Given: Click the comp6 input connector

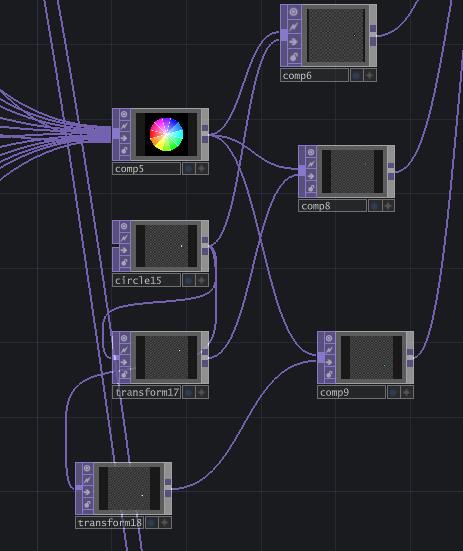Looking at the screenshot, I should point(284,35).
